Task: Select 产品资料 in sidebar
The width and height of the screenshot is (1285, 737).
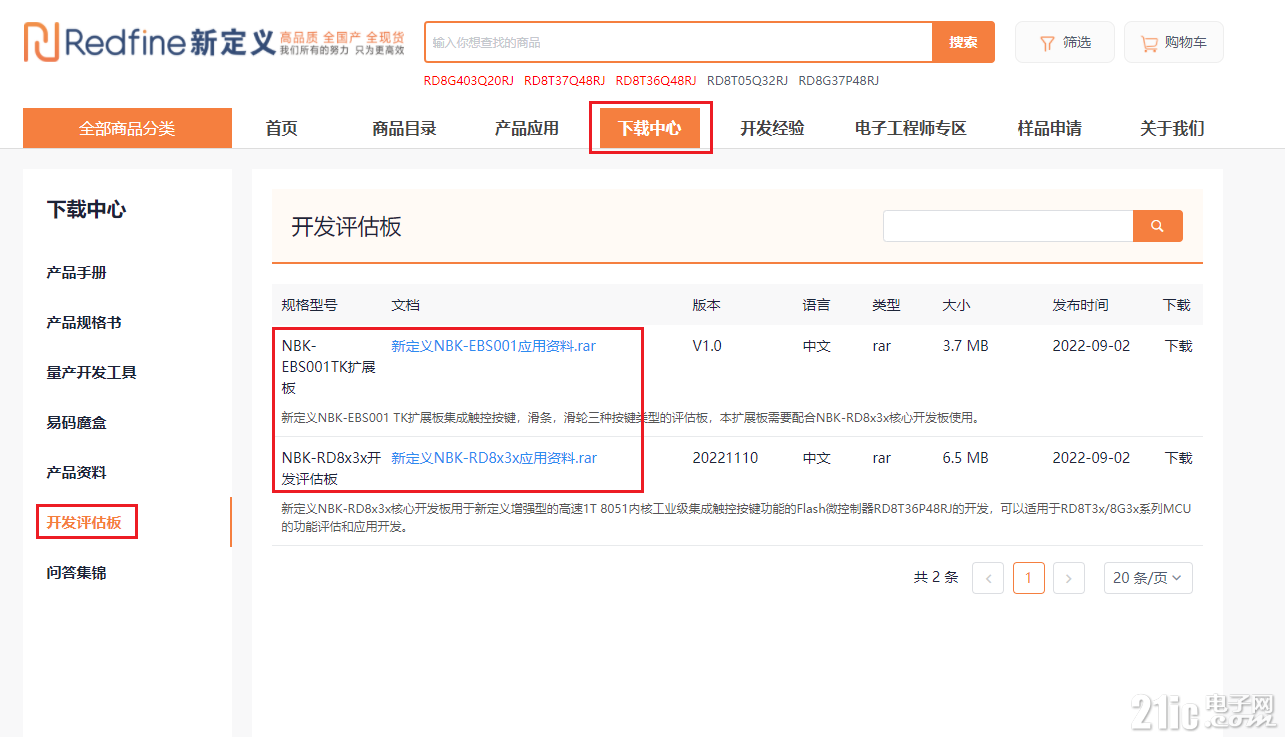Action: pyautogui.click(x=76, y=472)
